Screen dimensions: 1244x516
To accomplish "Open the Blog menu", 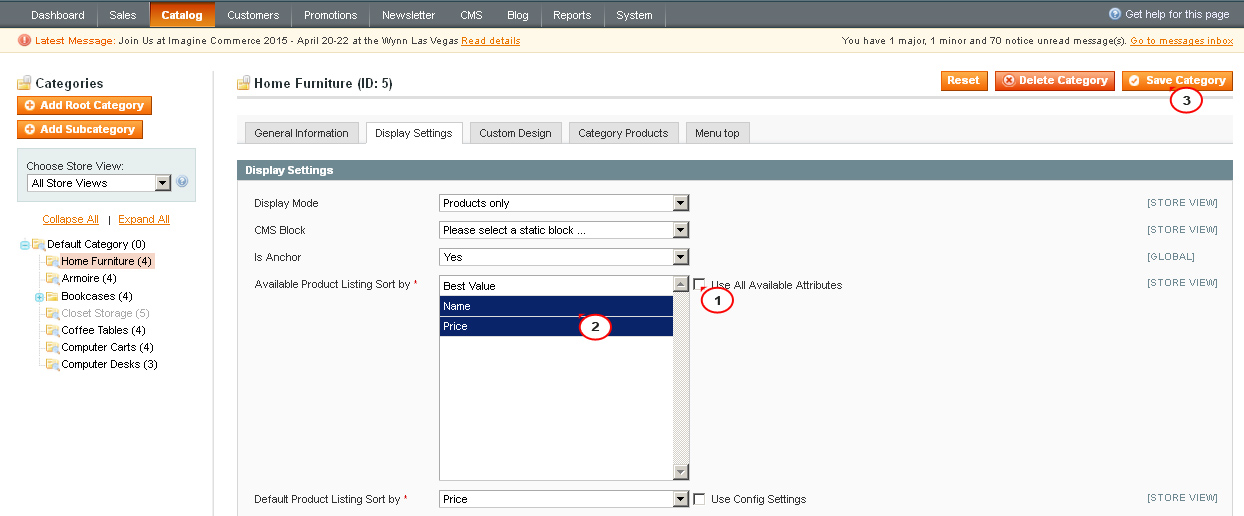I will (518, 15).
